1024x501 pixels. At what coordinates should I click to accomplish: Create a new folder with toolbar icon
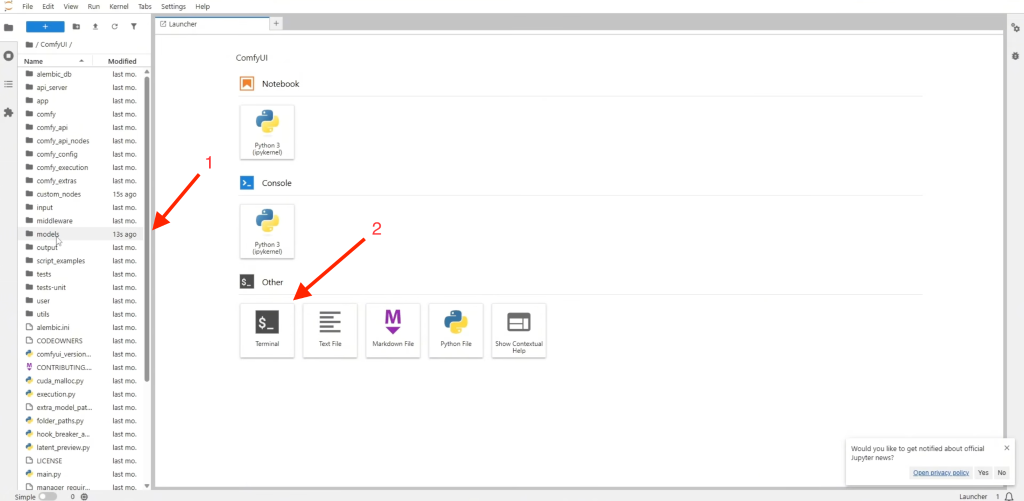pyautogui.click(x=76, y=27)
